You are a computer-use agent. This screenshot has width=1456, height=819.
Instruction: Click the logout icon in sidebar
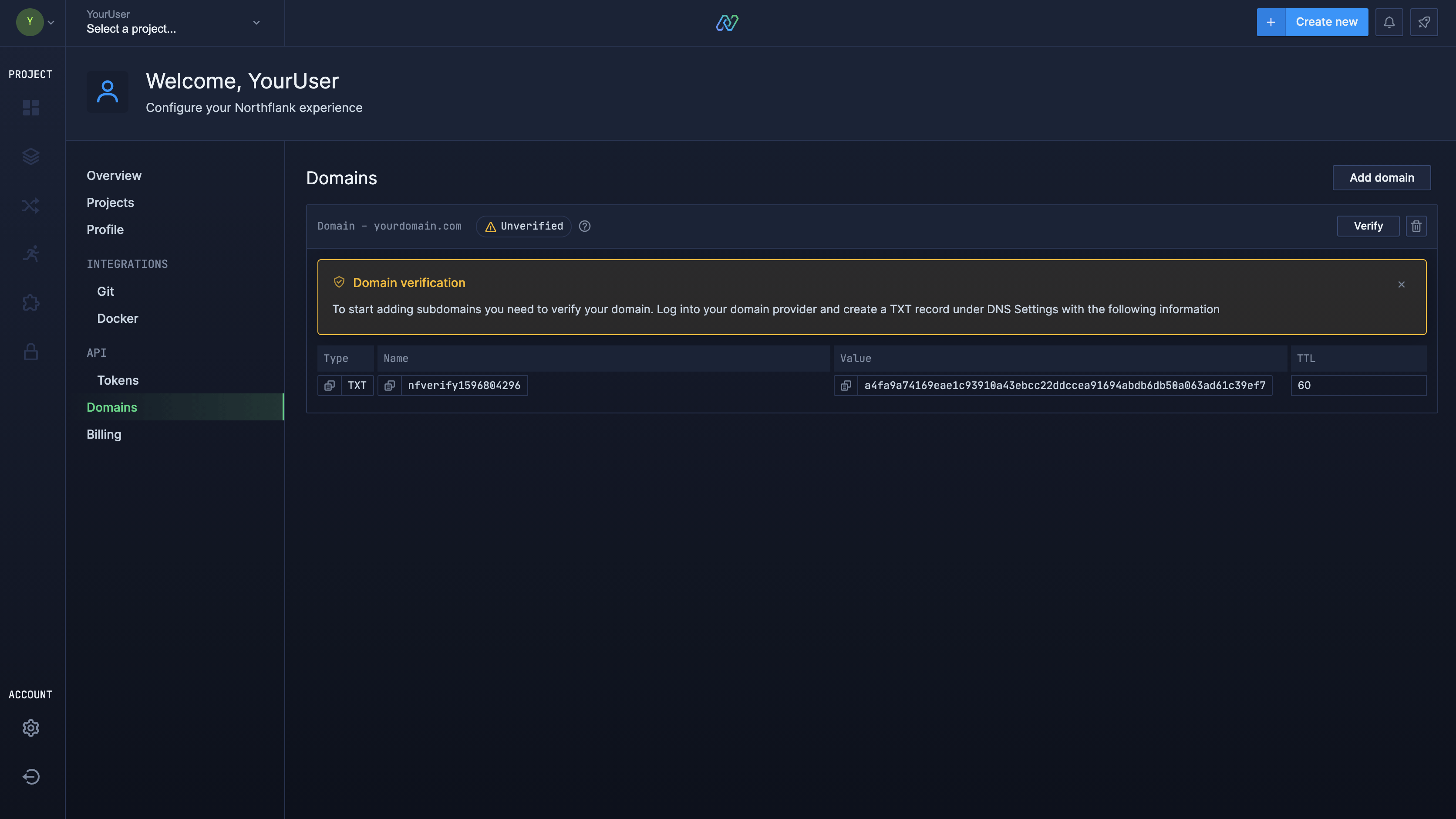[x=31, y=777]
